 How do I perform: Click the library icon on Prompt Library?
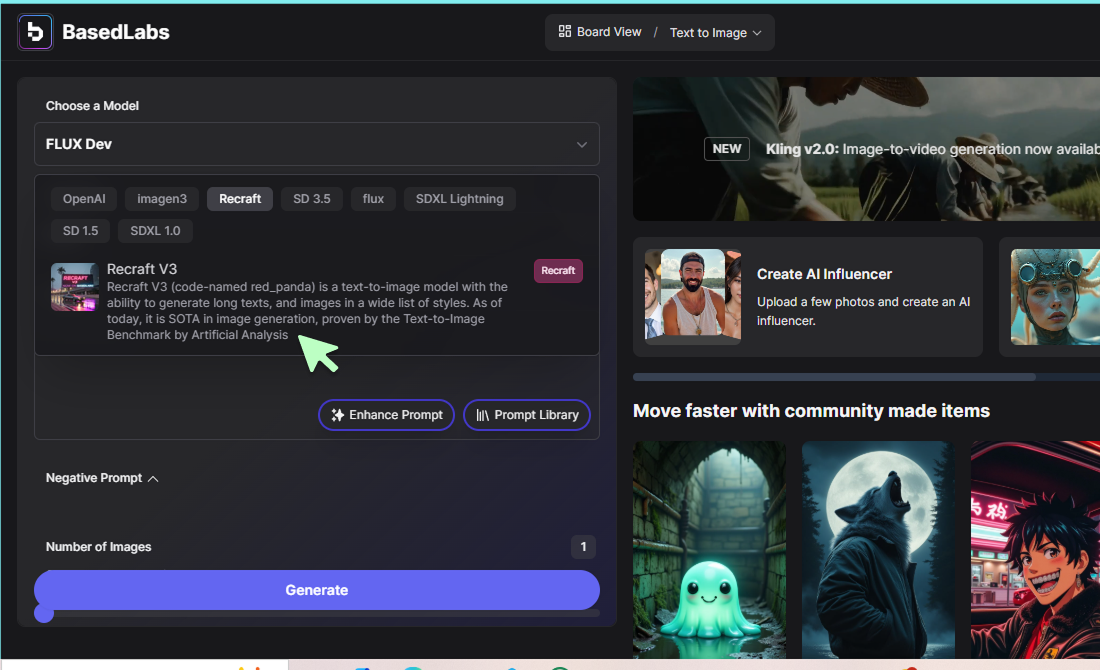tap(483, 415)
